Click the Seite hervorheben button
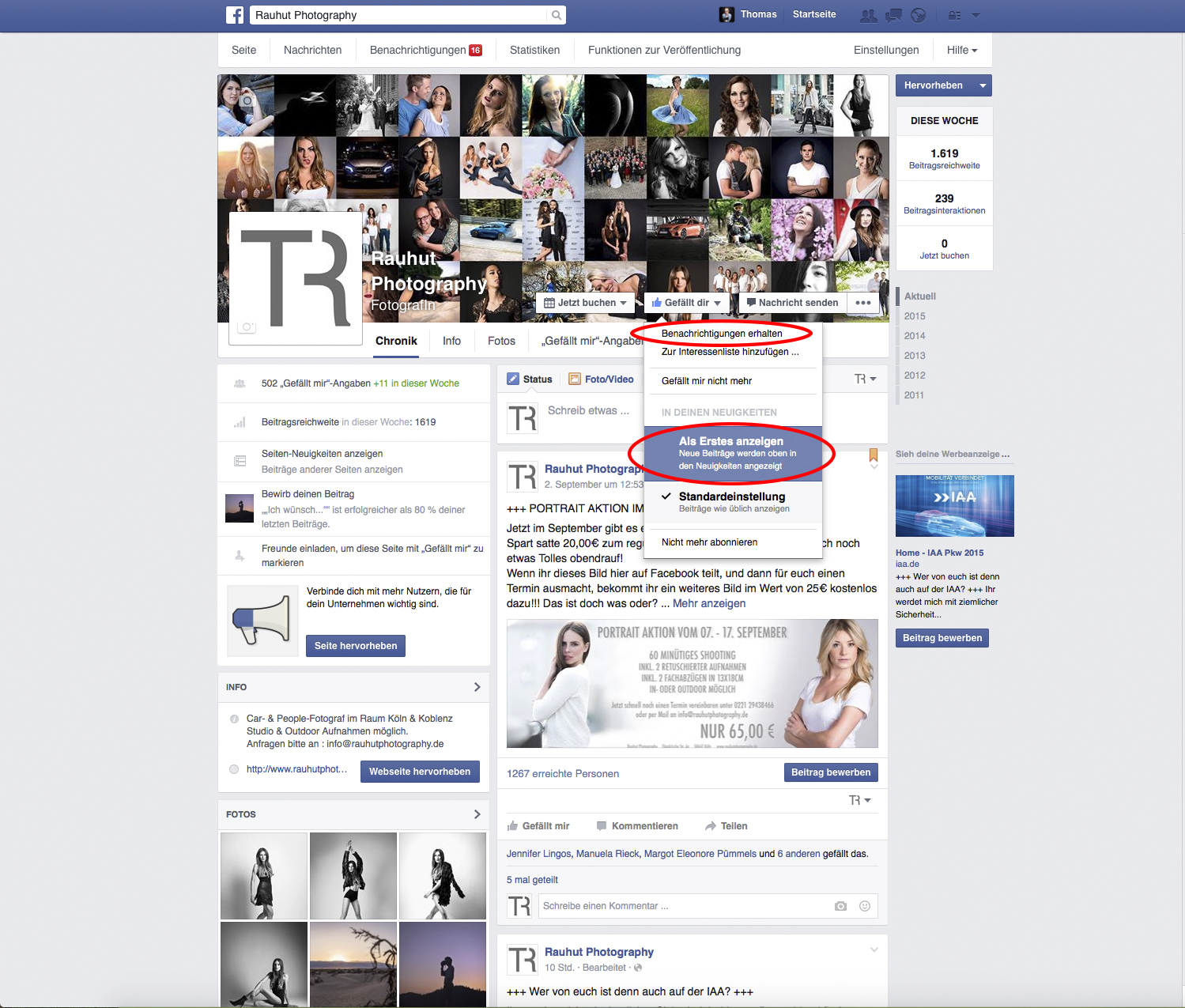 point(356,646)
